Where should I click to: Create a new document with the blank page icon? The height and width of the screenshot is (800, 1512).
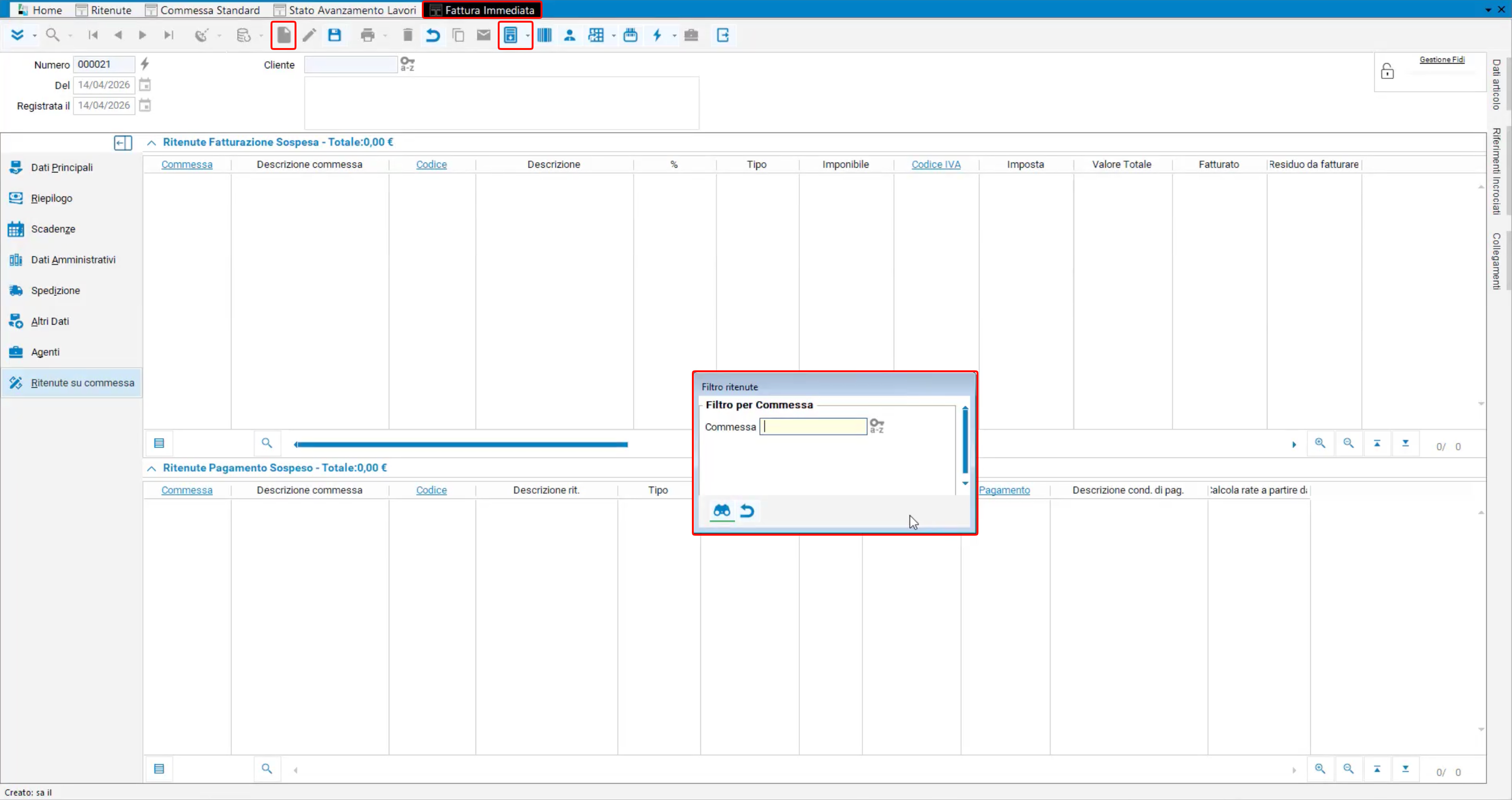pos(284,35)
